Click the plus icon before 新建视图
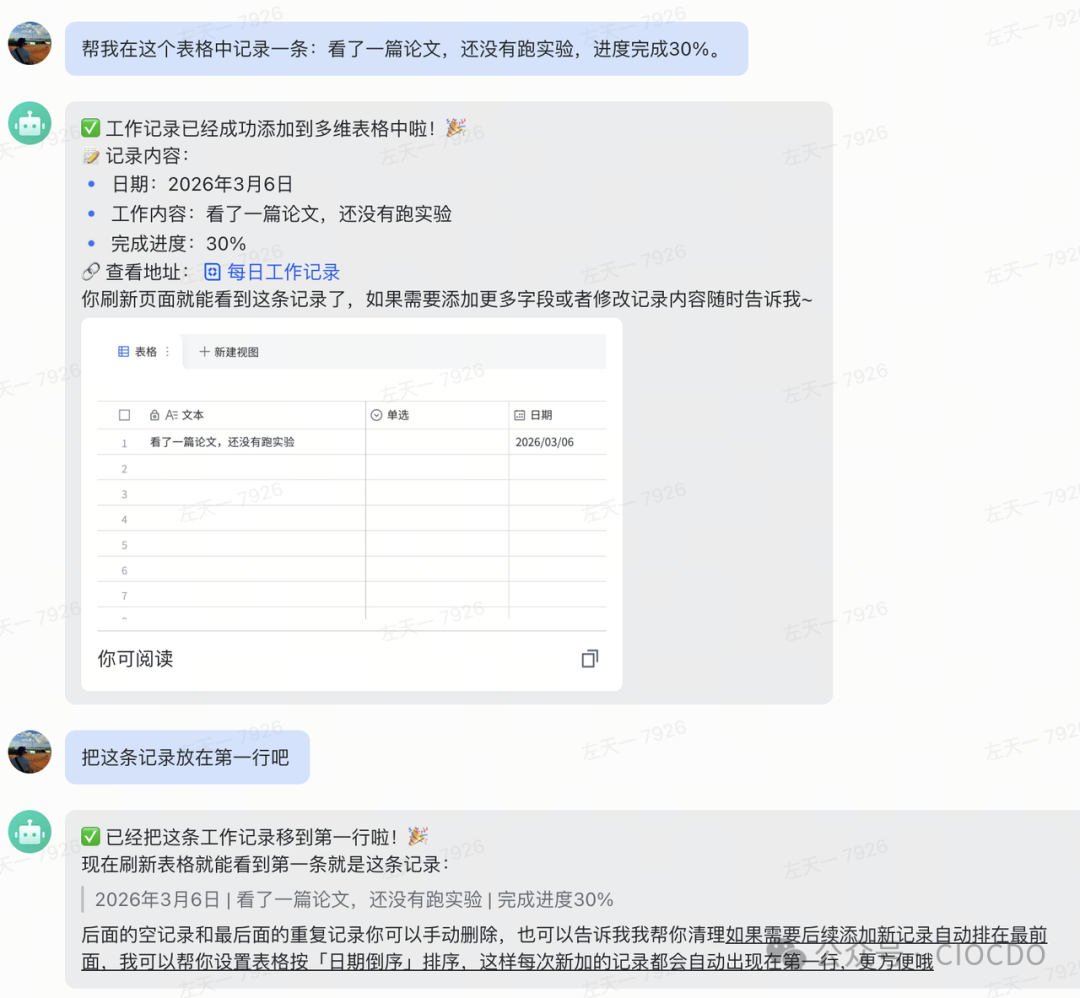1080x998 pixels. [204, 352]
